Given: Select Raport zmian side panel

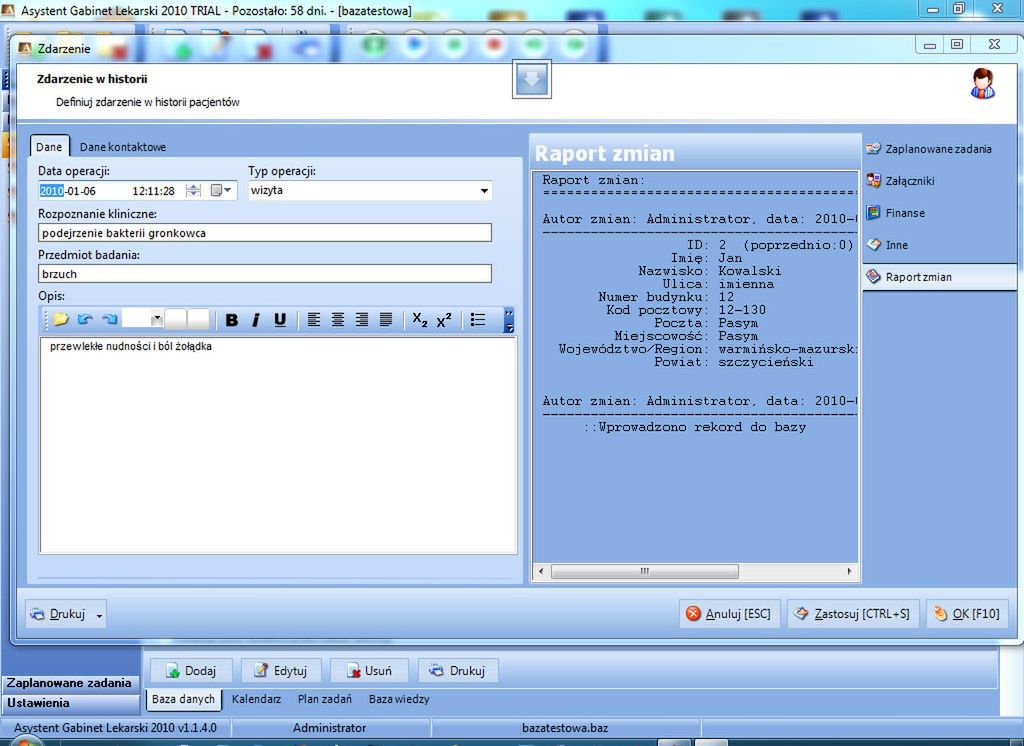Looking at the screenshot, I should 938,277.
